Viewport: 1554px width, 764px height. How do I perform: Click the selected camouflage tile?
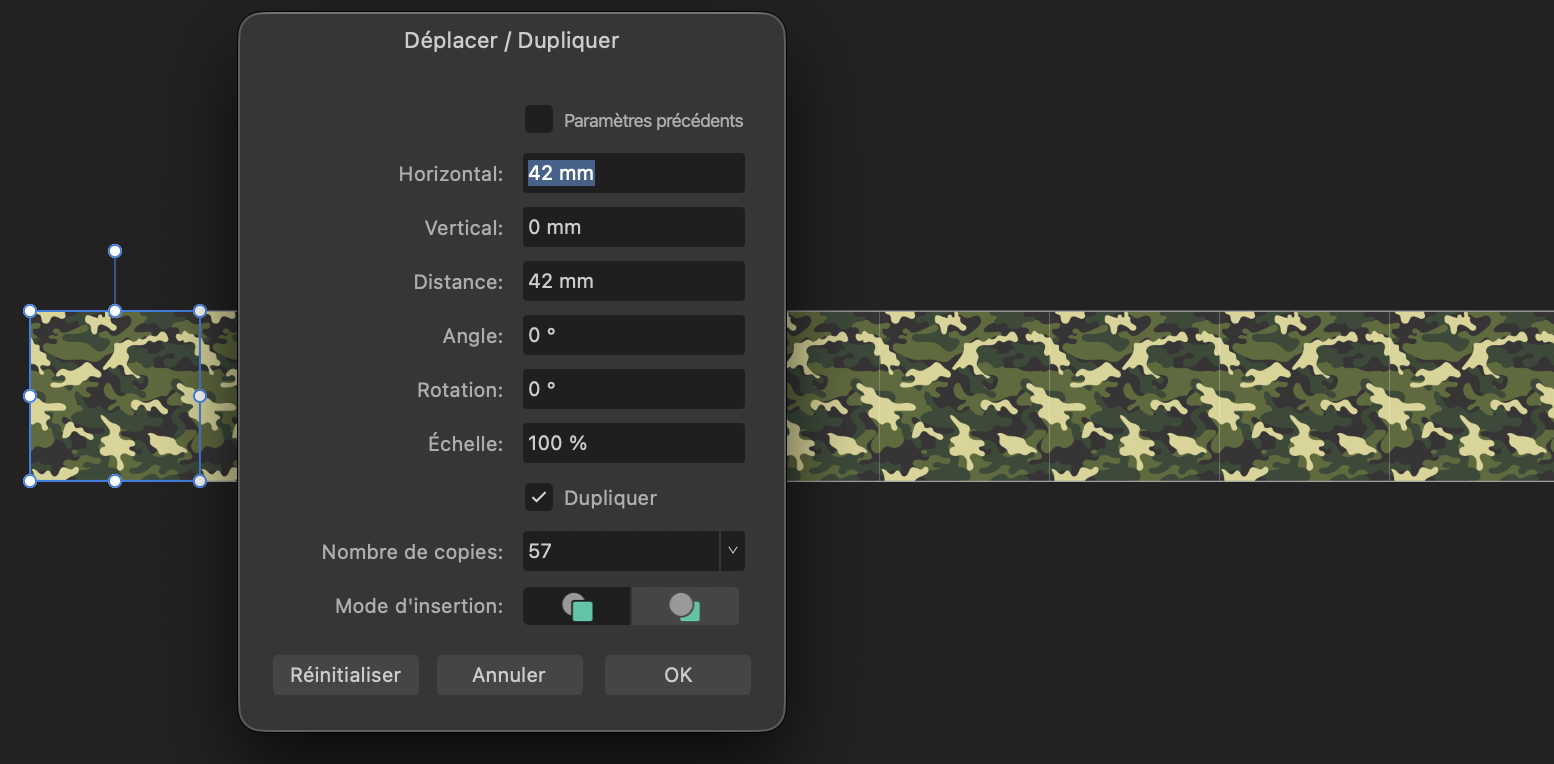115,396
